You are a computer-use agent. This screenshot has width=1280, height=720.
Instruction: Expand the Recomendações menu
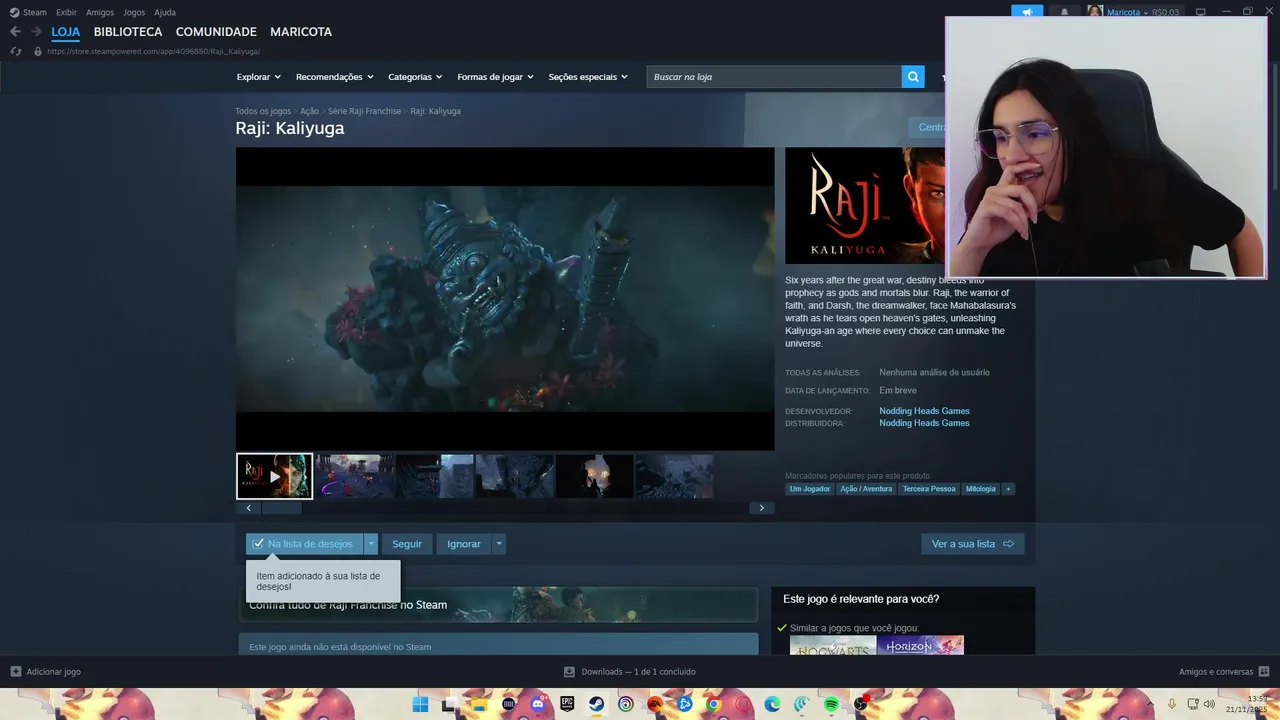tap(335, 77)
